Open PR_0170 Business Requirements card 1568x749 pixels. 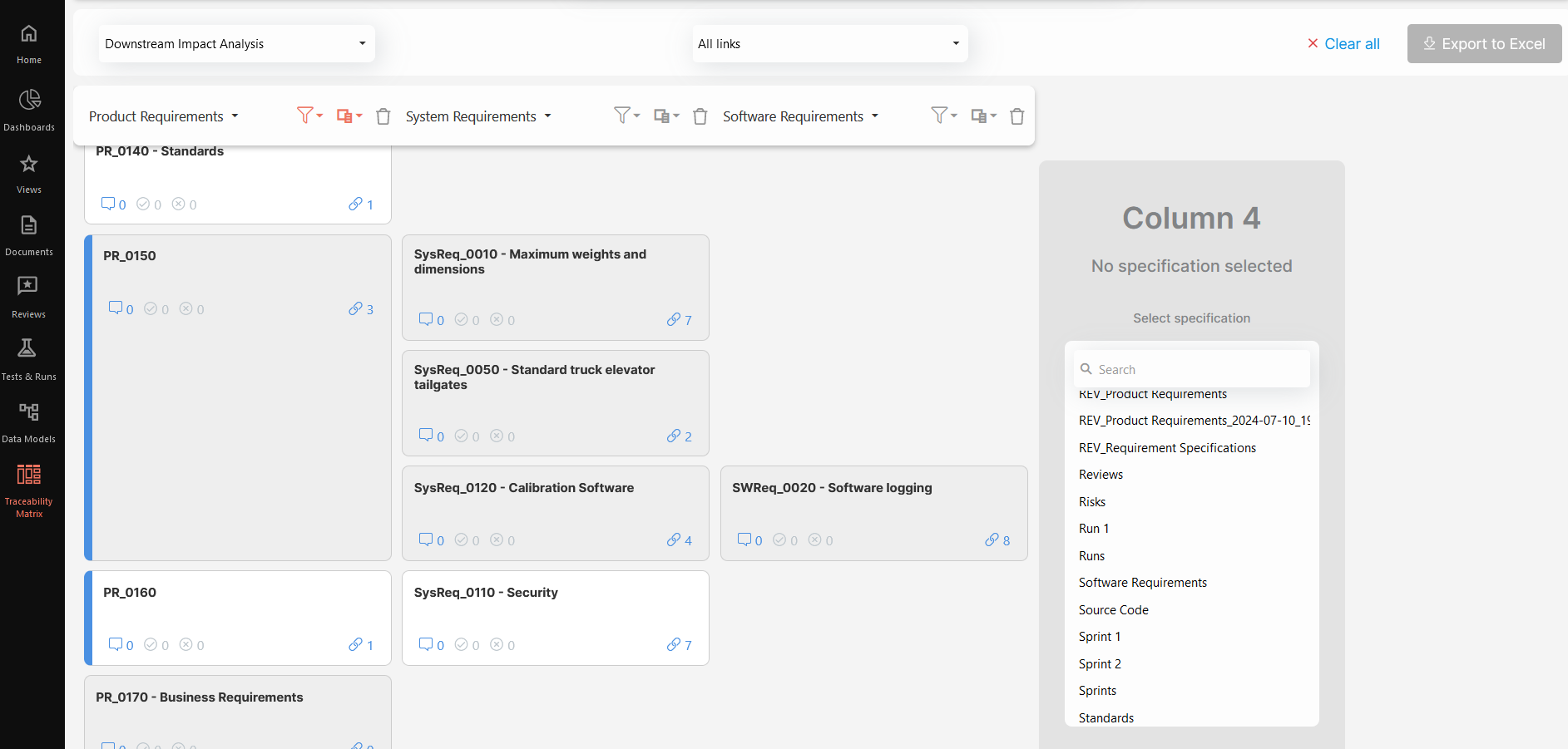click(x=199, y=697)
